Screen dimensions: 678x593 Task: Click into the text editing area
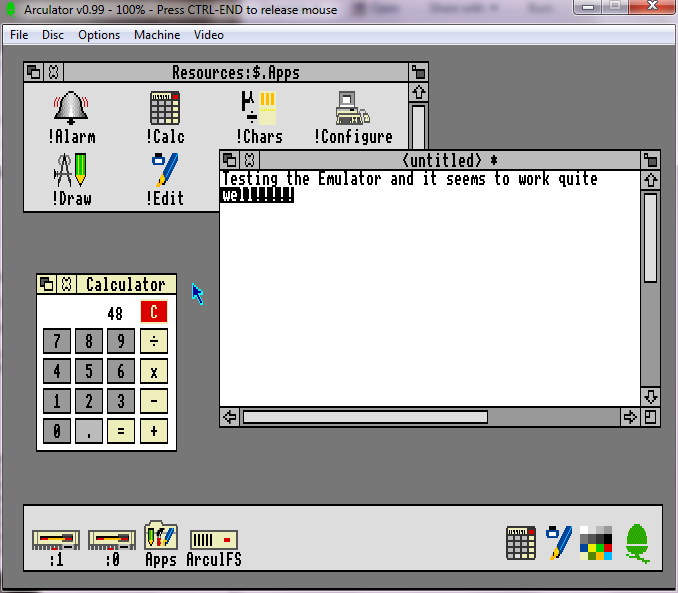click(x=430, y=300)
